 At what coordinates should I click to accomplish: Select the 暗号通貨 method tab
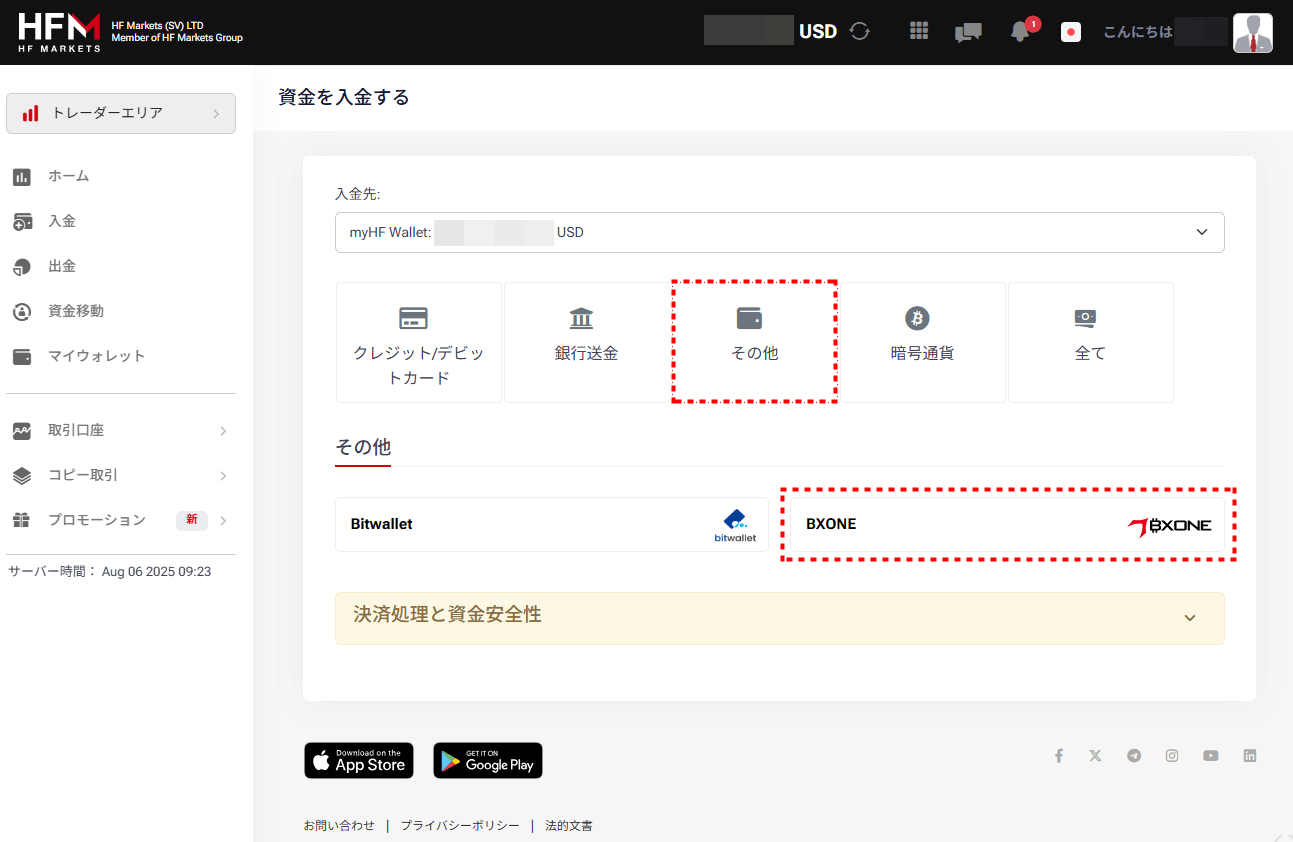point(923,342)
